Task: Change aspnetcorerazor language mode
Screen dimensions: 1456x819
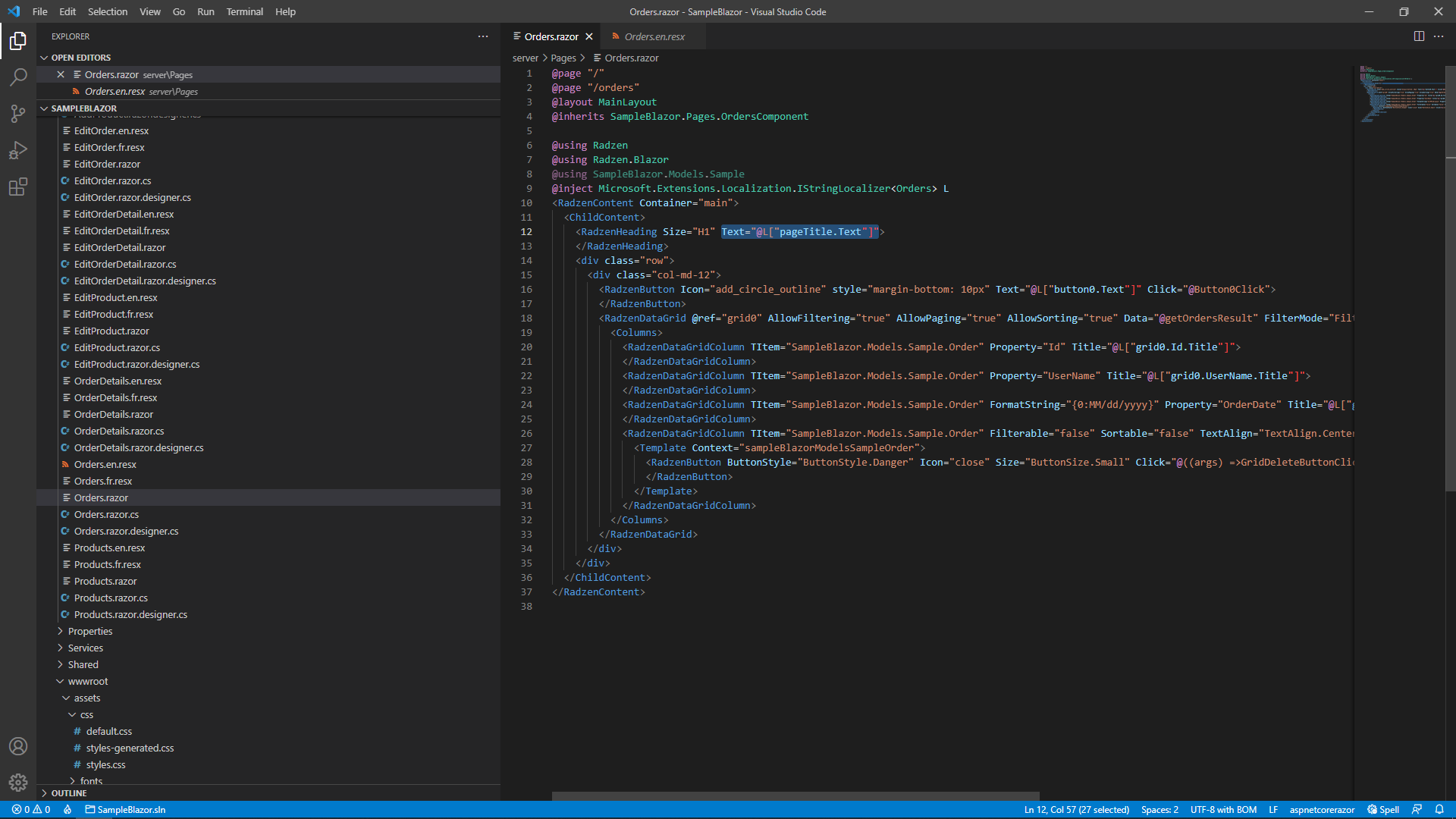Action: click(1322, 810)
